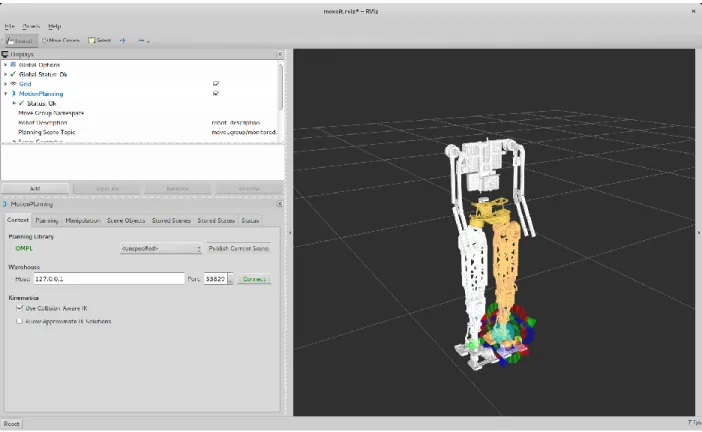Expand the Status: Ok sub-row

tap(14, 103)
